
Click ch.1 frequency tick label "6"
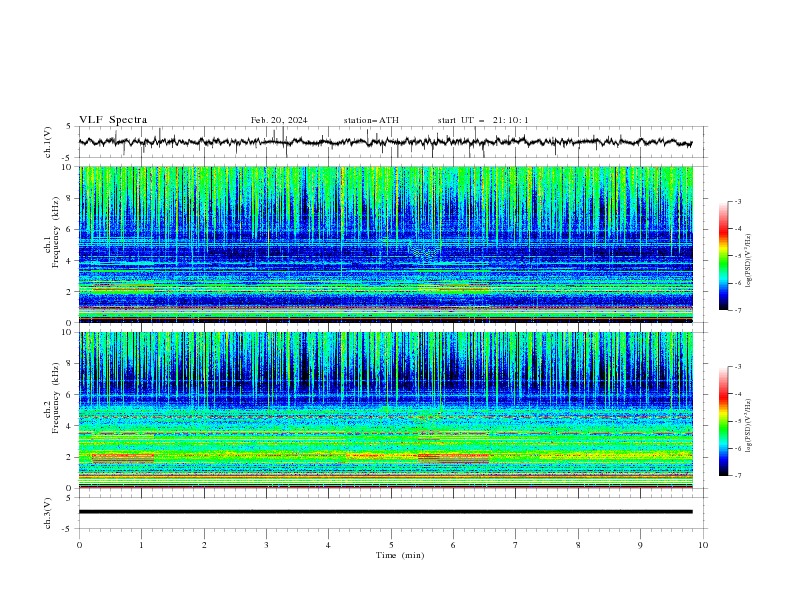coord(70,230)
